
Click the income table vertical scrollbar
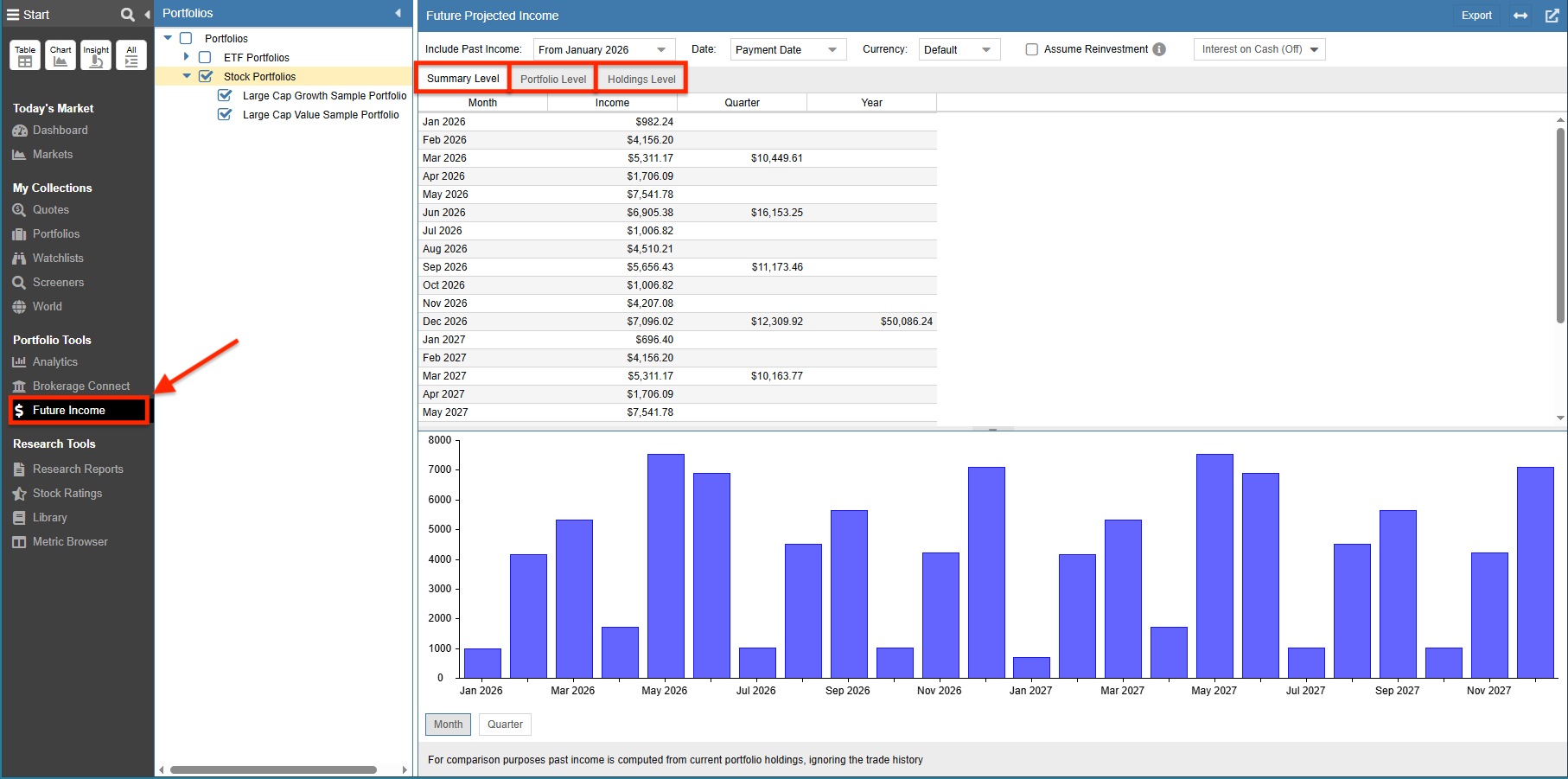pos(1560,225)
